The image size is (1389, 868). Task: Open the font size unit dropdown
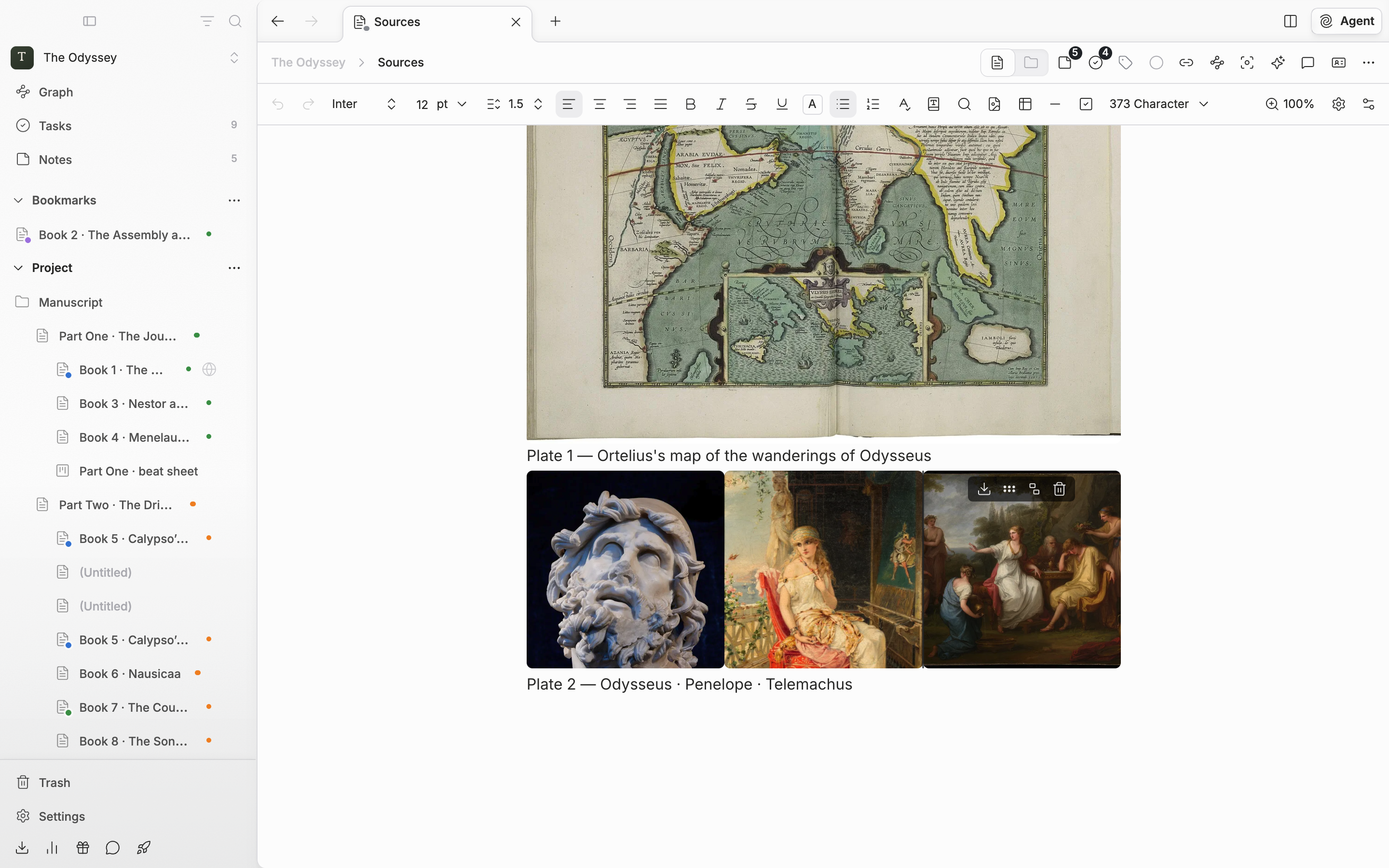[451, 104]
